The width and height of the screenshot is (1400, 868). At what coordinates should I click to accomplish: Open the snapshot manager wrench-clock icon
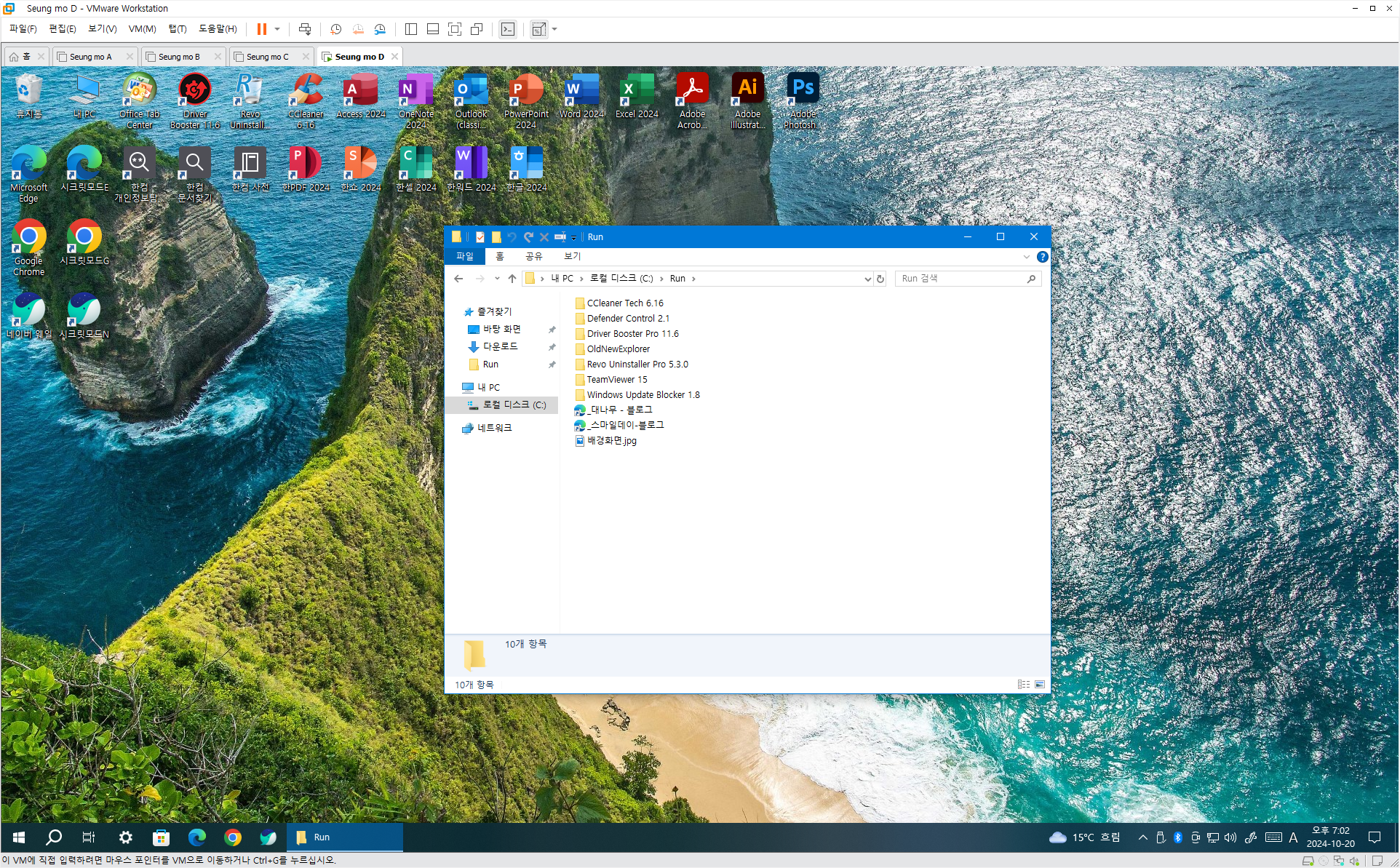[x=380, y=29]
